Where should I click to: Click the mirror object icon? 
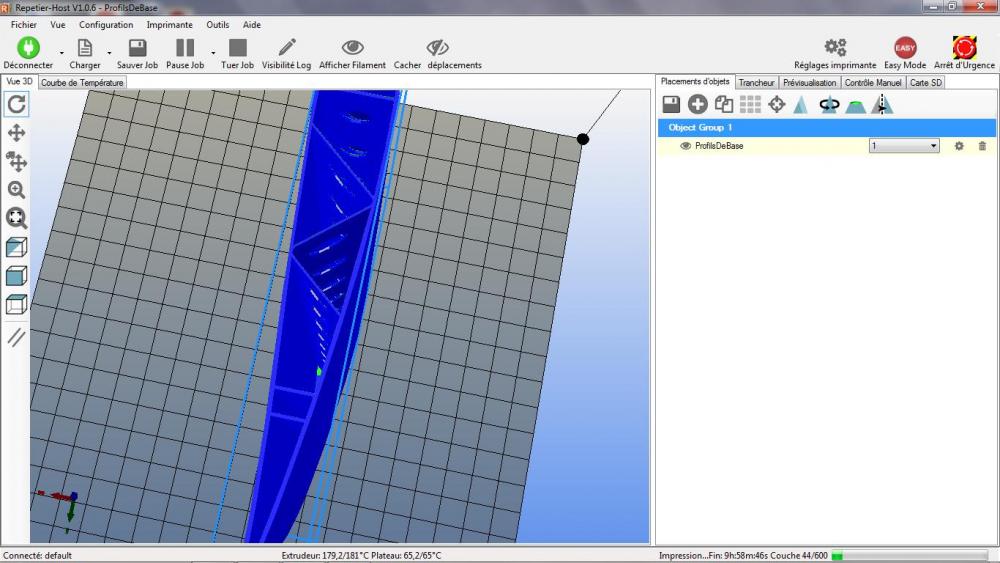point(882,105)
